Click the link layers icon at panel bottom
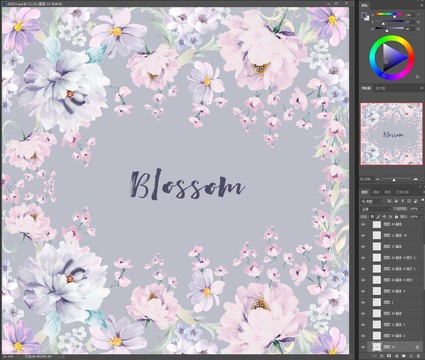The image size is (425, 360). tap(374, 356)
